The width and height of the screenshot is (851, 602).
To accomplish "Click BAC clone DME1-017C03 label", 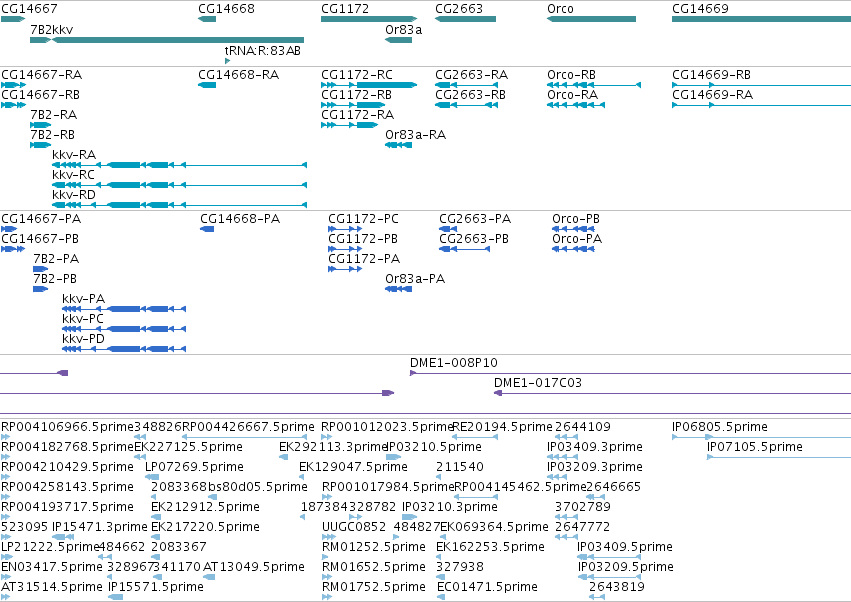I will click(538, 383).
